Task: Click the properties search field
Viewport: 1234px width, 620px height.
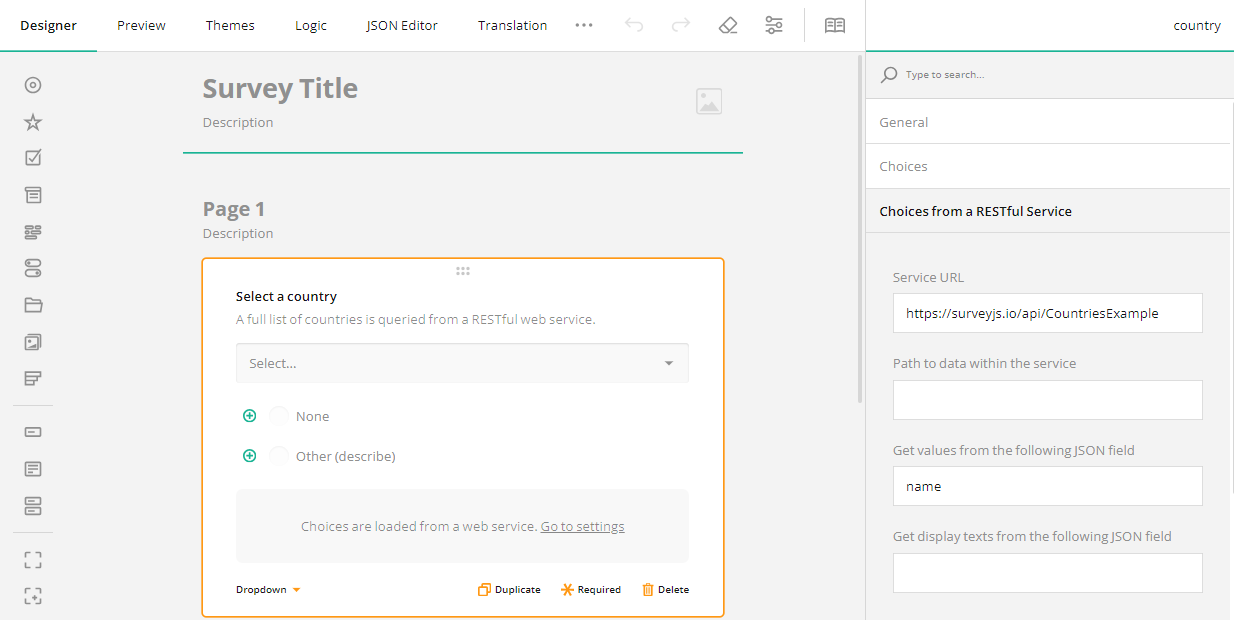Action: click(1000, 74)
